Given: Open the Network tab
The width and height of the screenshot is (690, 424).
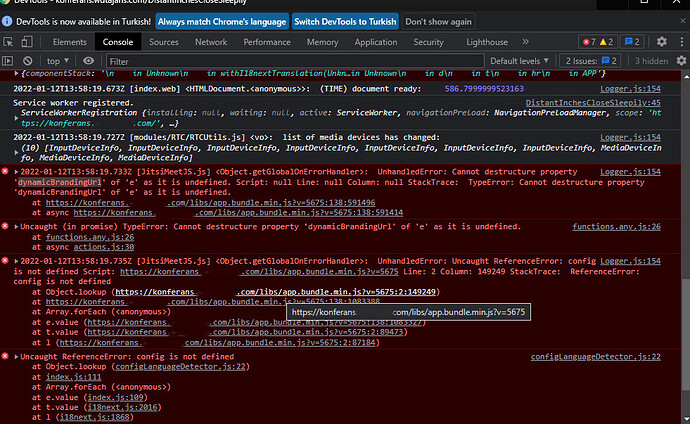Looking at the screenshot, I should tap(211, 42).
